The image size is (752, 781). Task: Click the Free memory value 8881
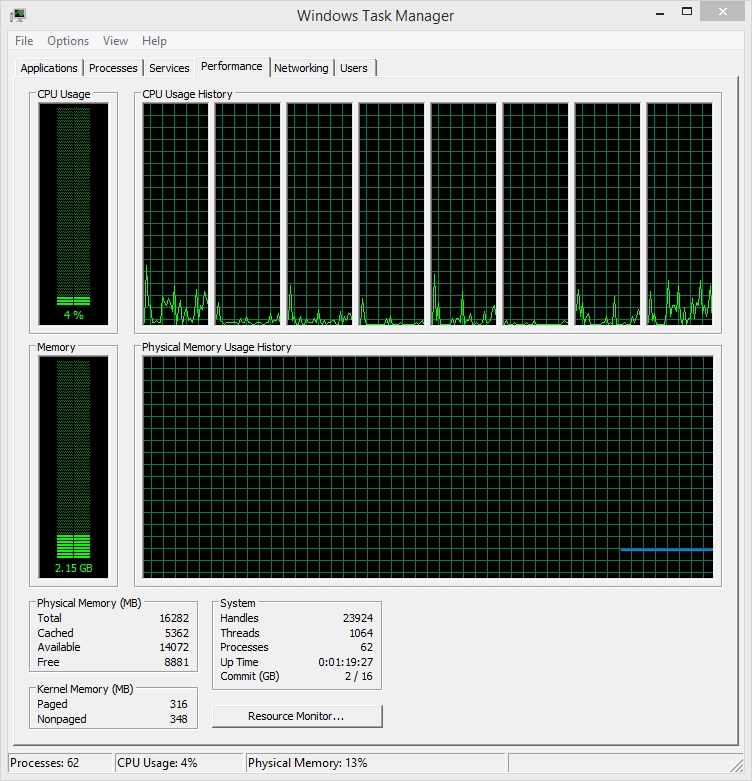(x=177, y=662)
